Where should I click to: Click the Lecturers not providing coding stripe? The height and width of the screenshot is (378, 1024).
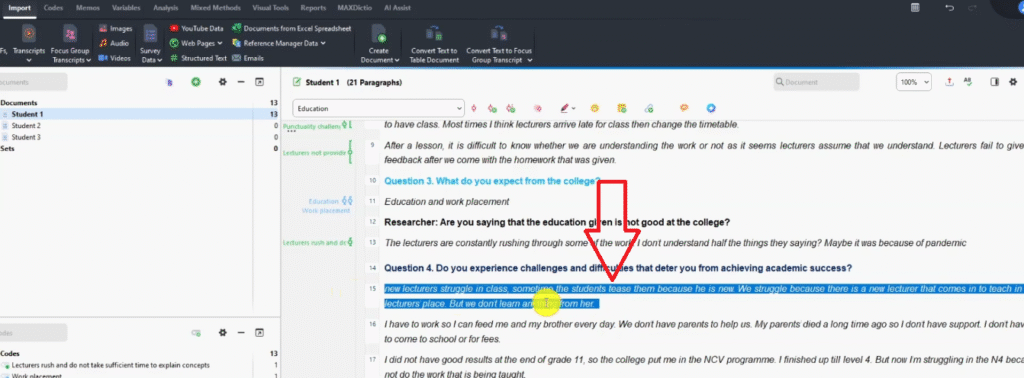(350, 152)
